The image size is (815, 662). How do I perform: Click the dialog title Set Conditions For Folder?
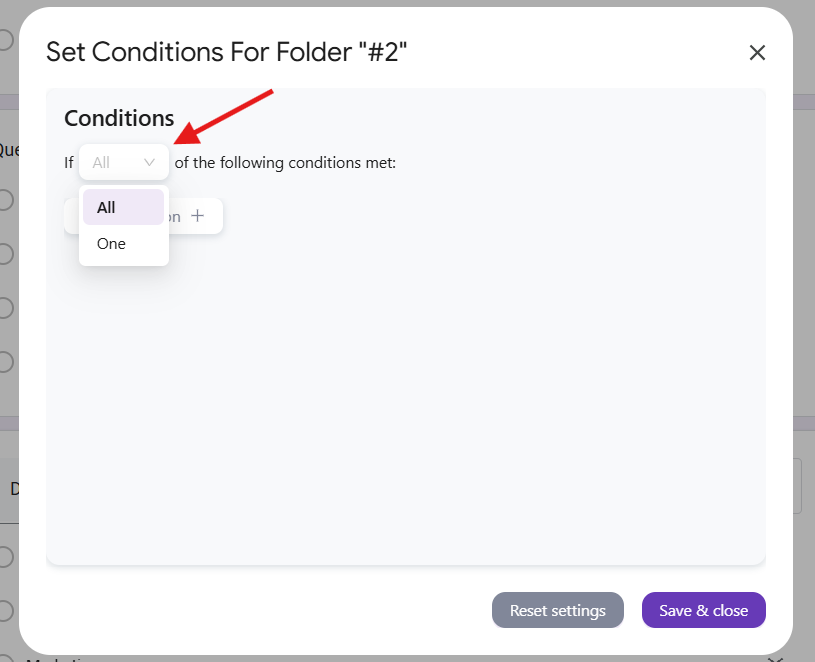(x=226, y=52)
